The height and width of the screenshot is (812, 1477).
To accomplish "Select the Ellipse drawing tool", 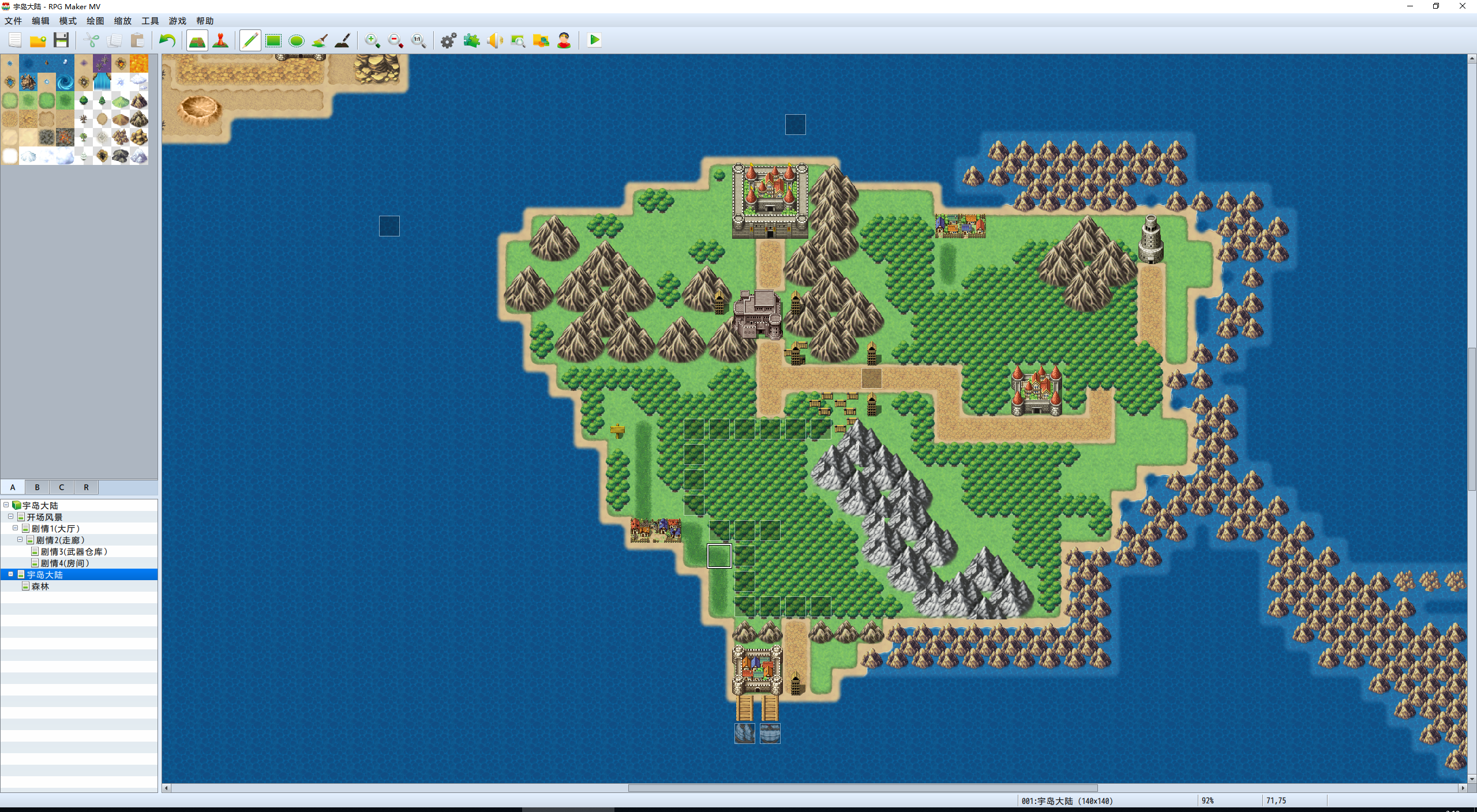I will (297, 40).
